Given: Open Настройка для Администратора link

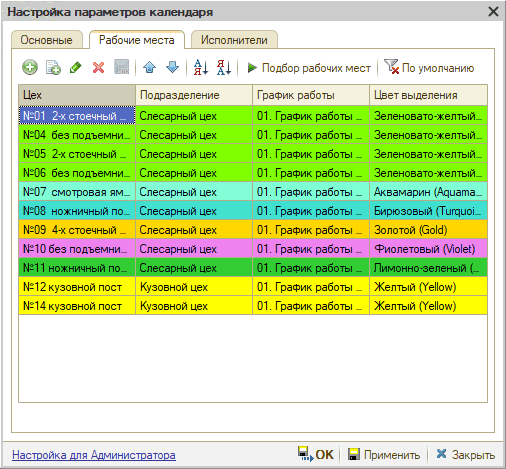Looking at the screenshot, I should [94, 455].
